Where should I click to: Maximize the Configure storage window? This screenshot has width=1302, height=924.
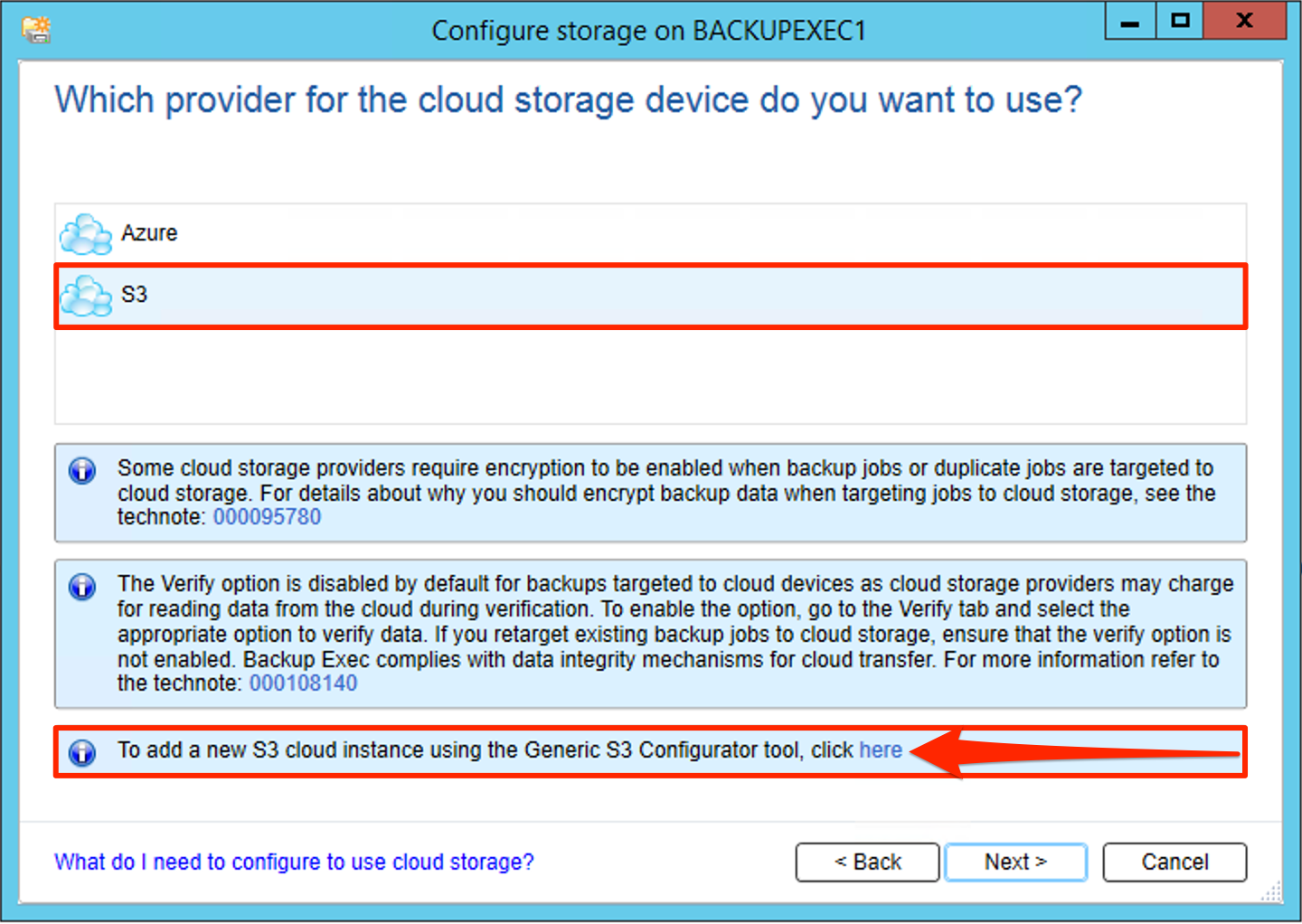[1180, 21]
